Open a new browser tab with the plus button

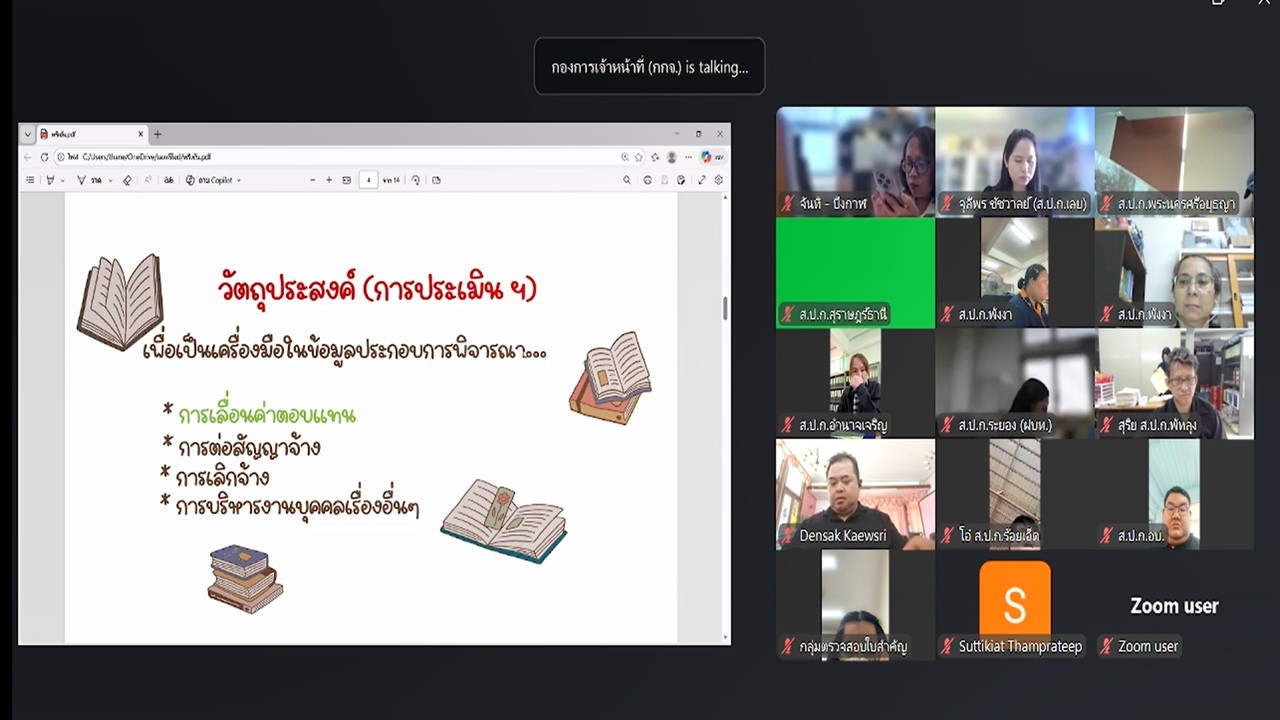point(157,133)
